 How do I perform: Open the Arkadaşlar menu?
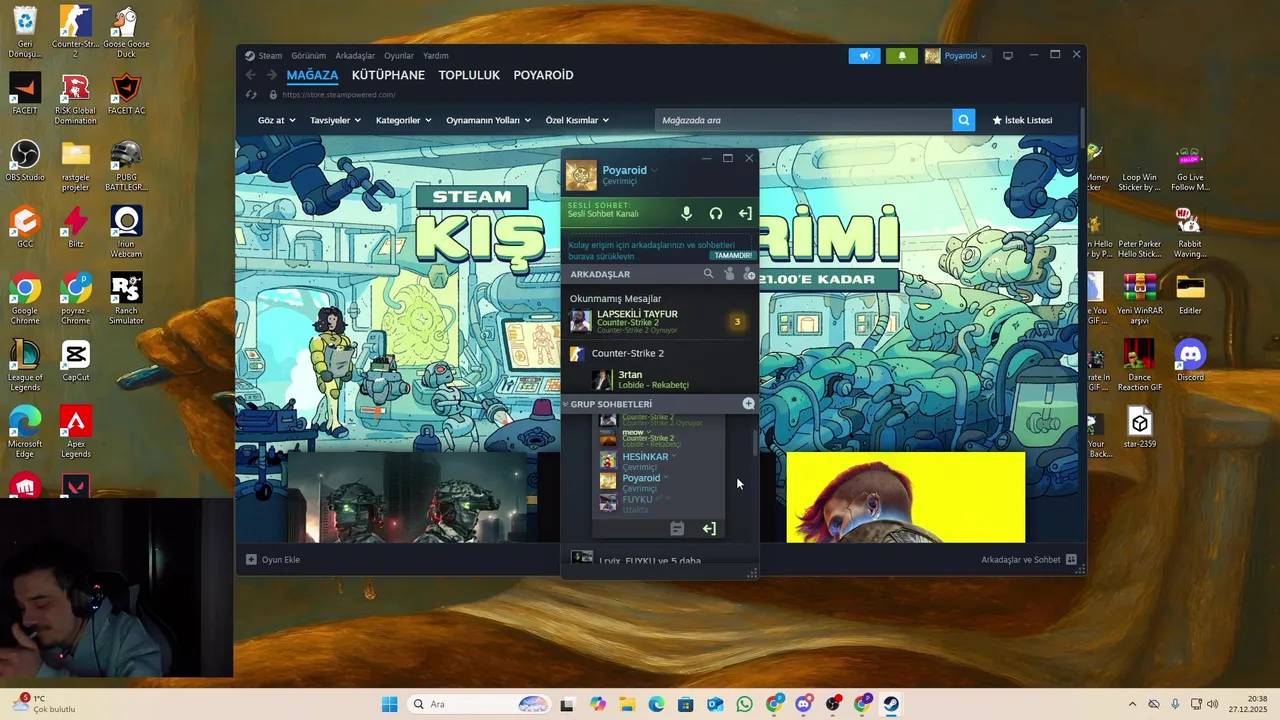[x=355, y=56]
